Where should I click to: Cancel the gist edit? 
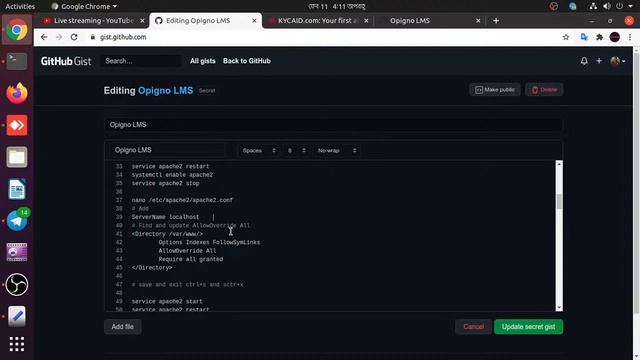point(473,327)
